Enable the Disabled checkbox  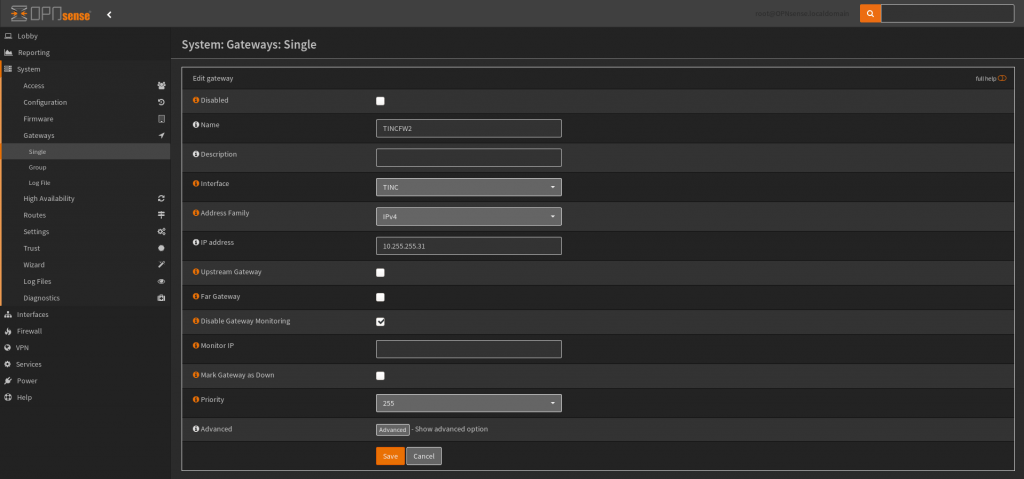[x=380, y=101]
